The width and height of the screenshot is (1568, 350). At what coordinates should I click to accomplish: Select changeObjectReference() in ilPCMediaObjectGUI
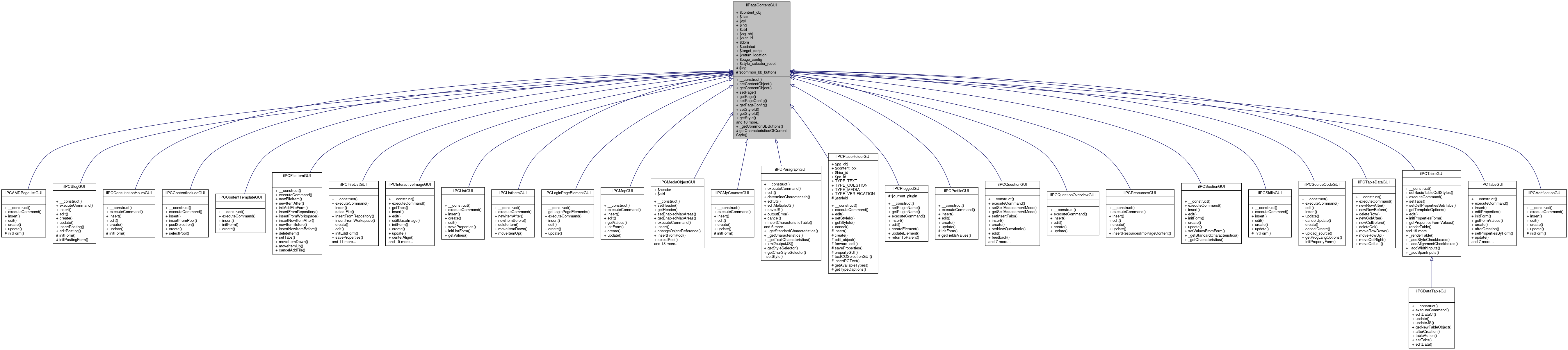677,231
